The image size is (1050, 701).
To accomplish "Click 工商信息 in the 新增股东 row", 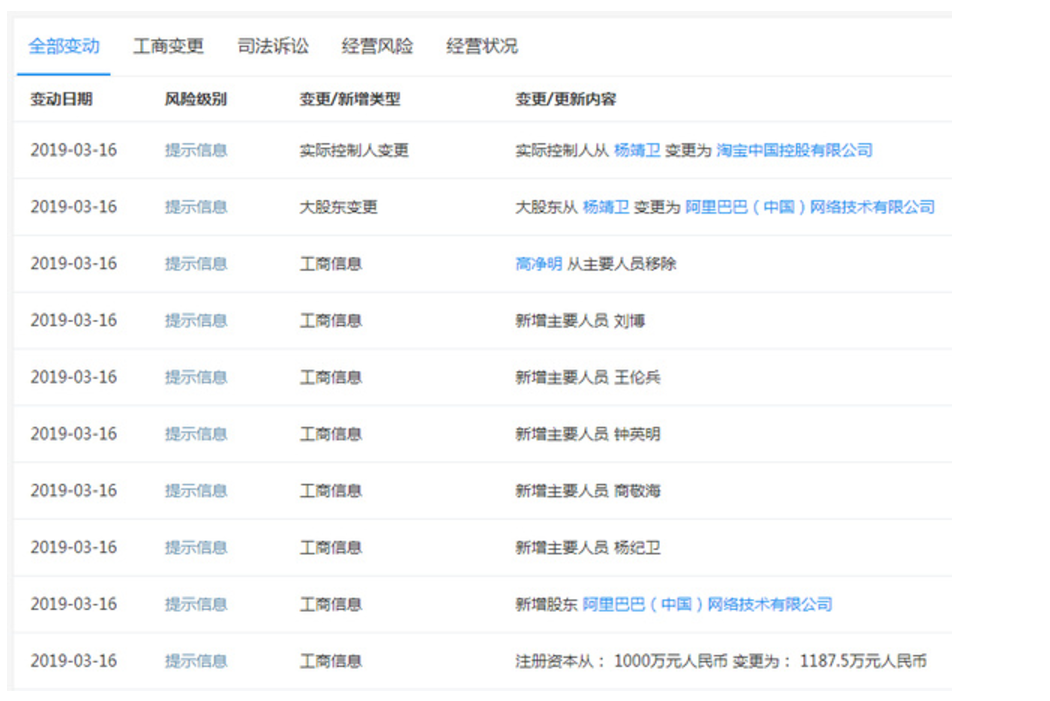I will click(x=330, y=605).
